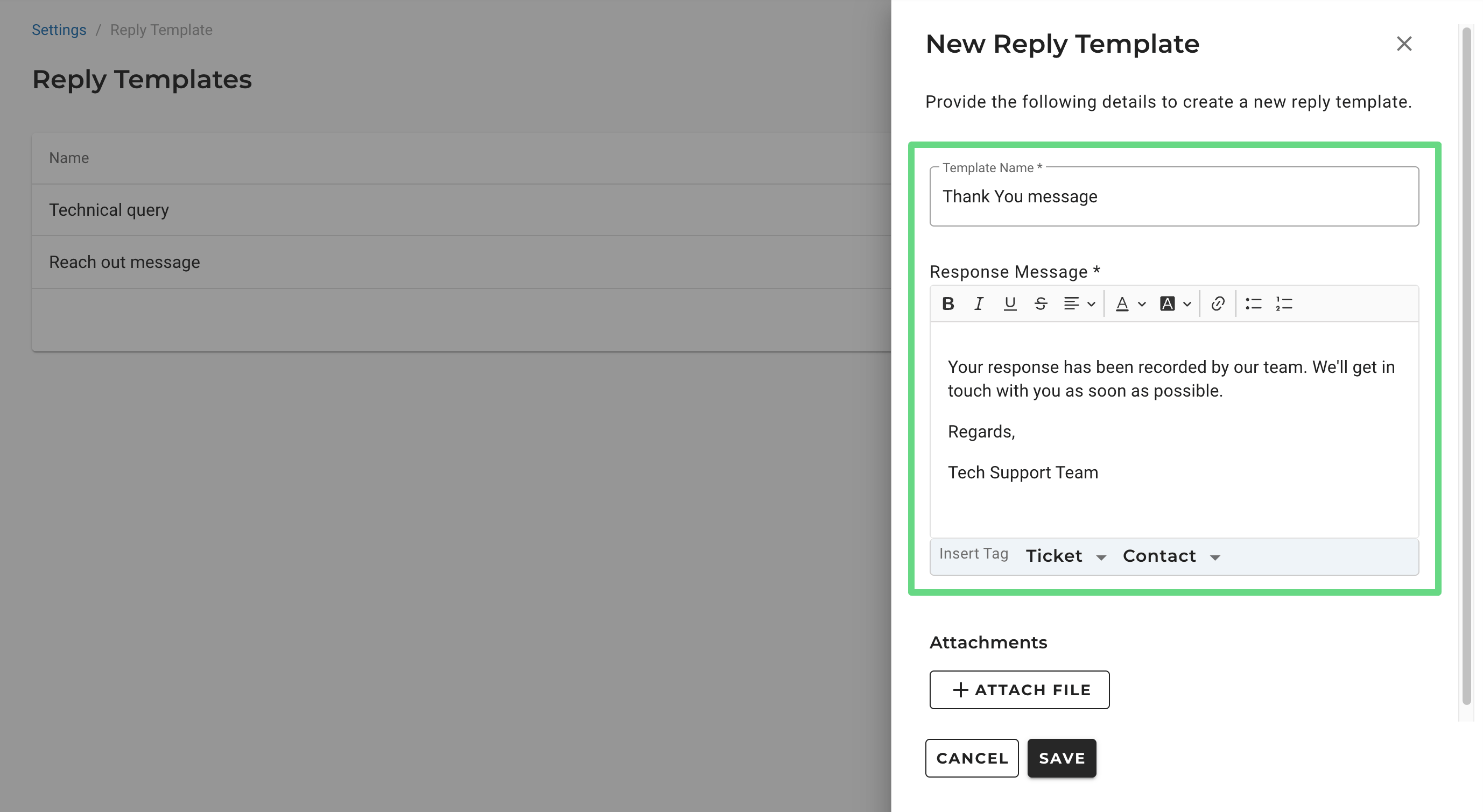Screen dimensions: 1483x812
Task: Apply strikethrough formatting
Action: pyautogui.click(x=1041, y=303)
